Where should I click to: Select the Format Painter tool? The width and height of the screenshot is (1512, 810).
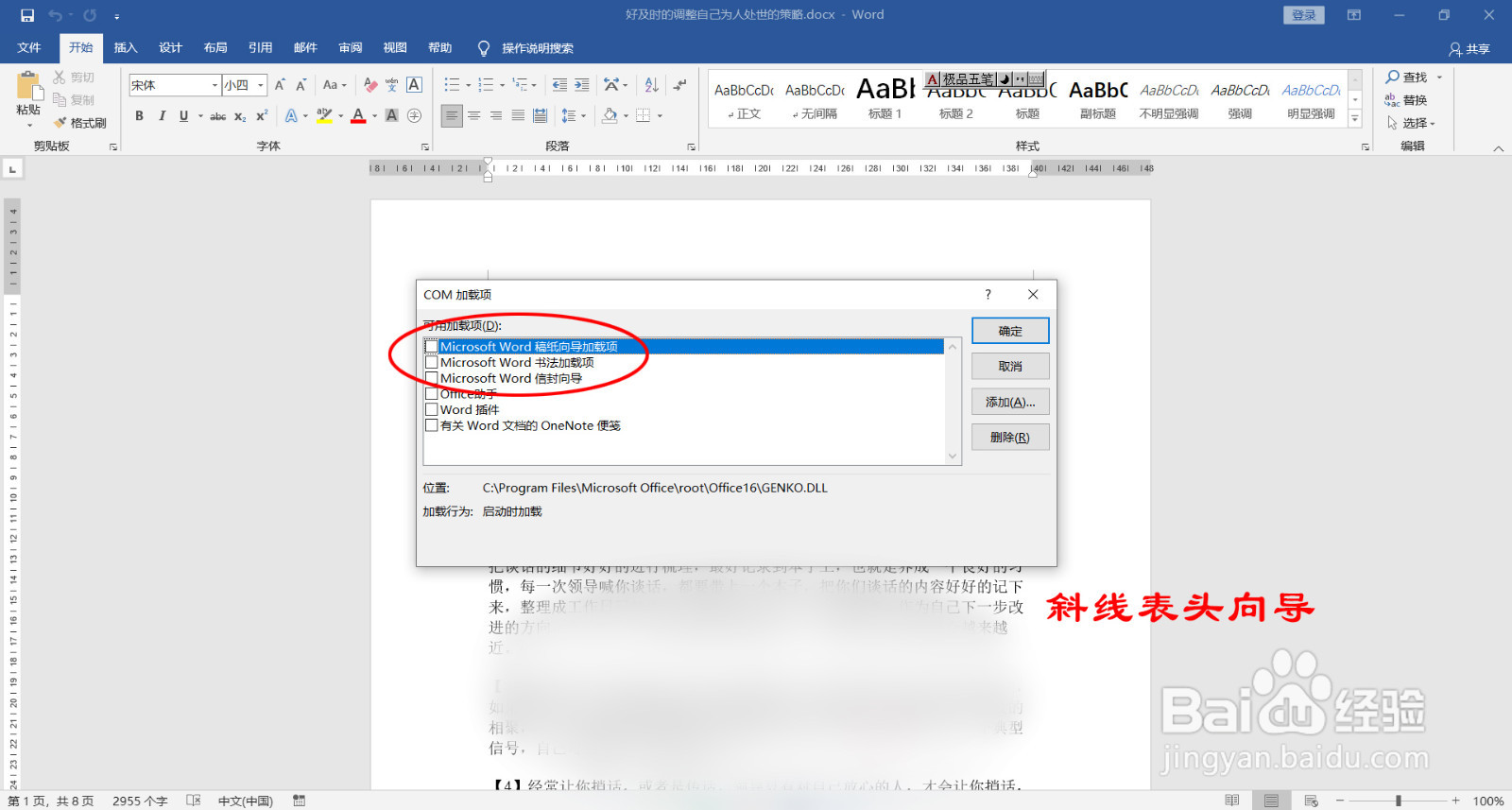80,123
